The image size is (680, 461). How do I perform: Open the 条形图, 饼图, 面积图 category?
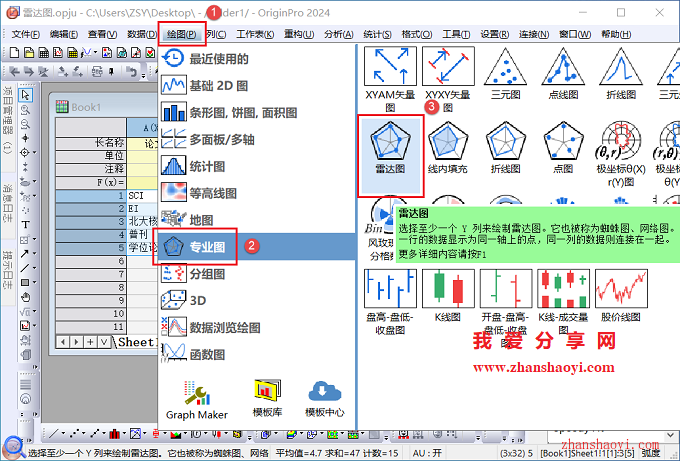click(x=258, y=113)
